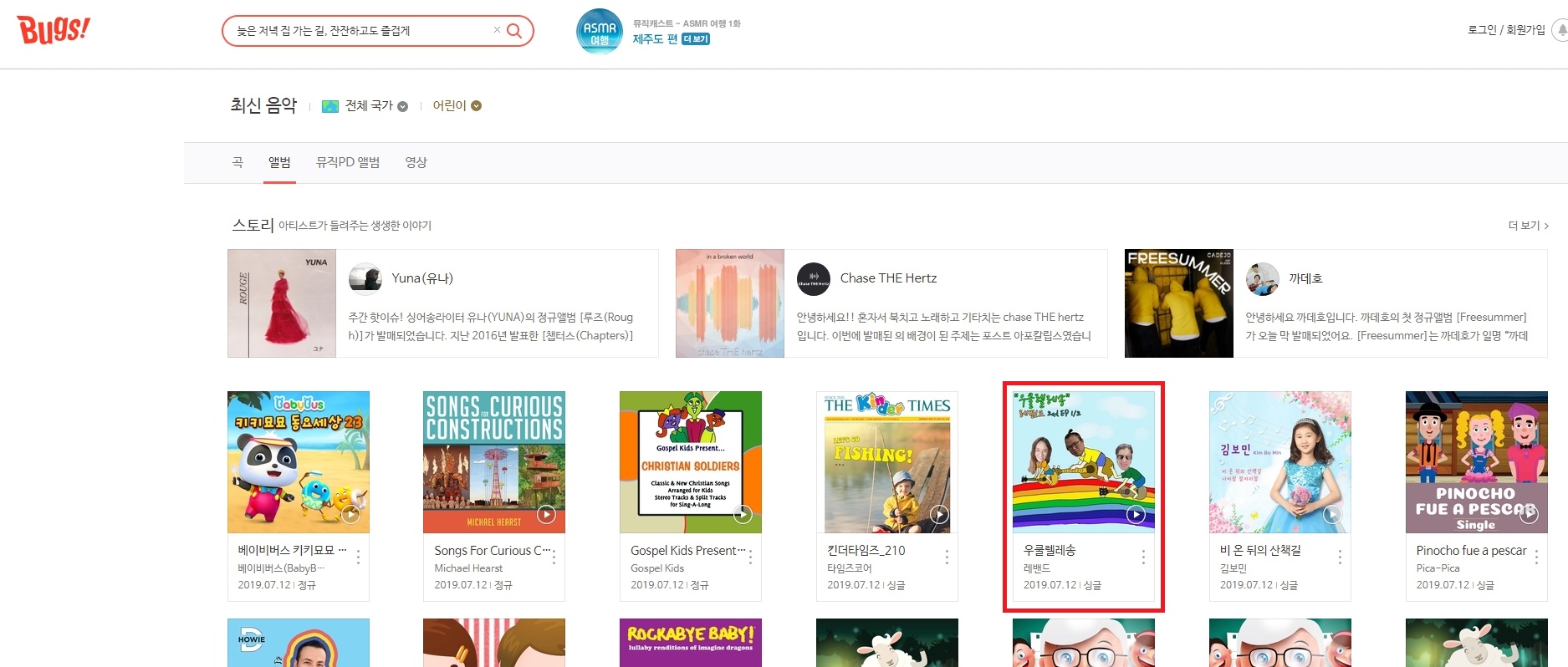Screen dimensions: 1568x667
Task: Click the notification bell icon
Action: click(1560, 30)
